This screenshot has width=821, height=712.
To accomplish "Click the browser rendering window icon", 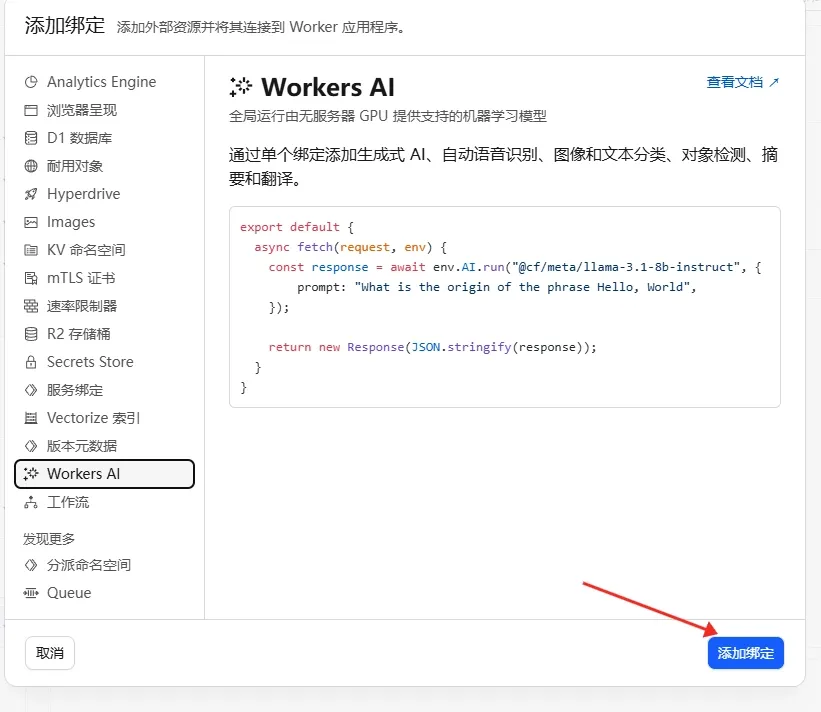I will (x=31, y=110).
